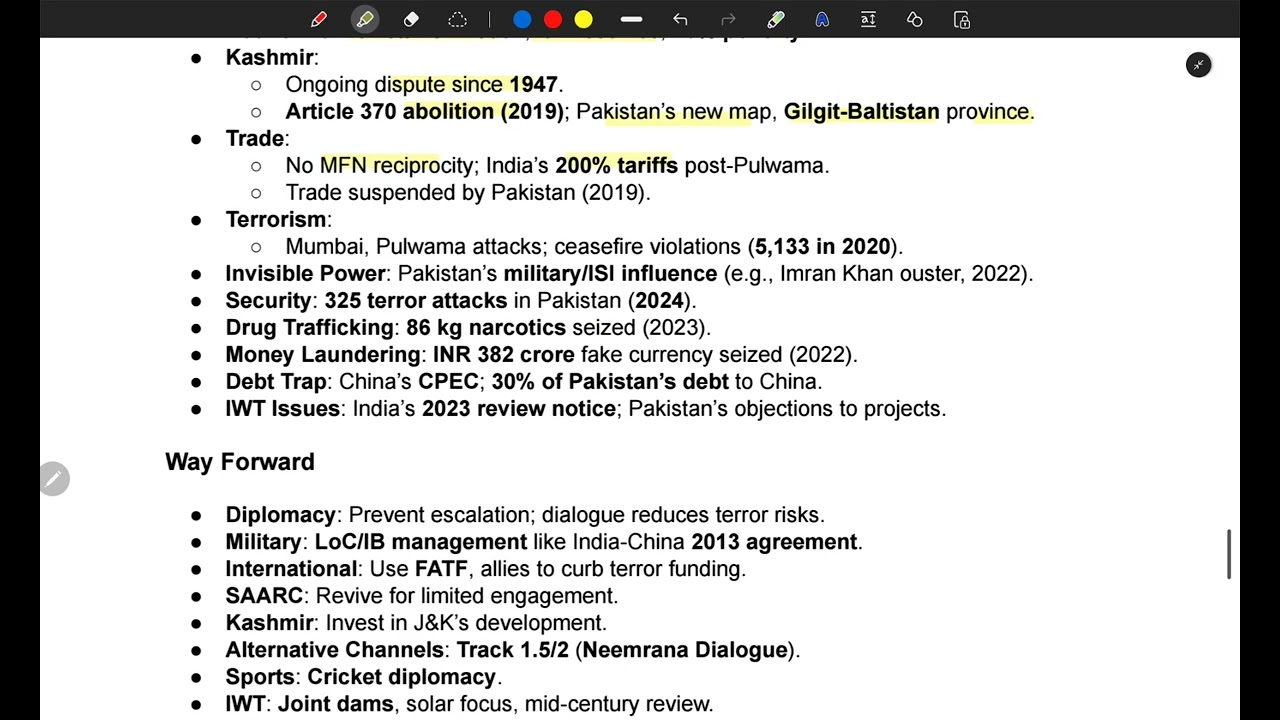Viewport: 1280px width, 720px height.
Task: Click the '200% tariffs' bold text
Action: pyautogui.click(x=616, y=166)
